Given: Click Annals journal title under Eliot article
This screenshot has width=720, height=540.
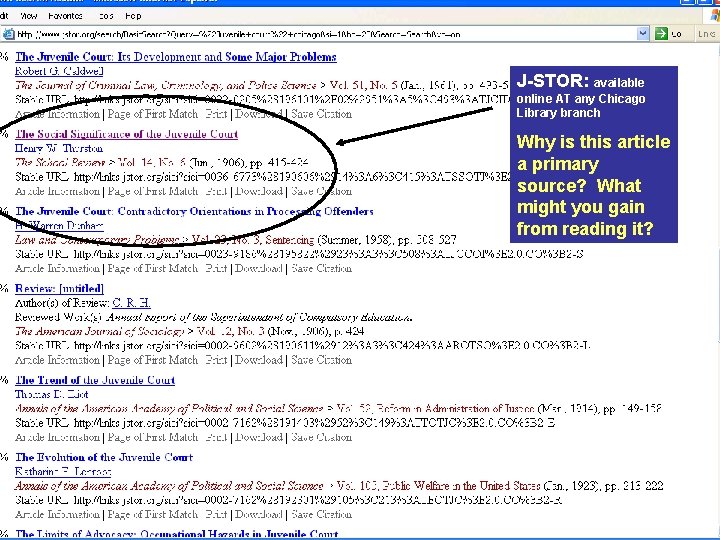Looking at the screenshot, I should [x=169, y=409].
